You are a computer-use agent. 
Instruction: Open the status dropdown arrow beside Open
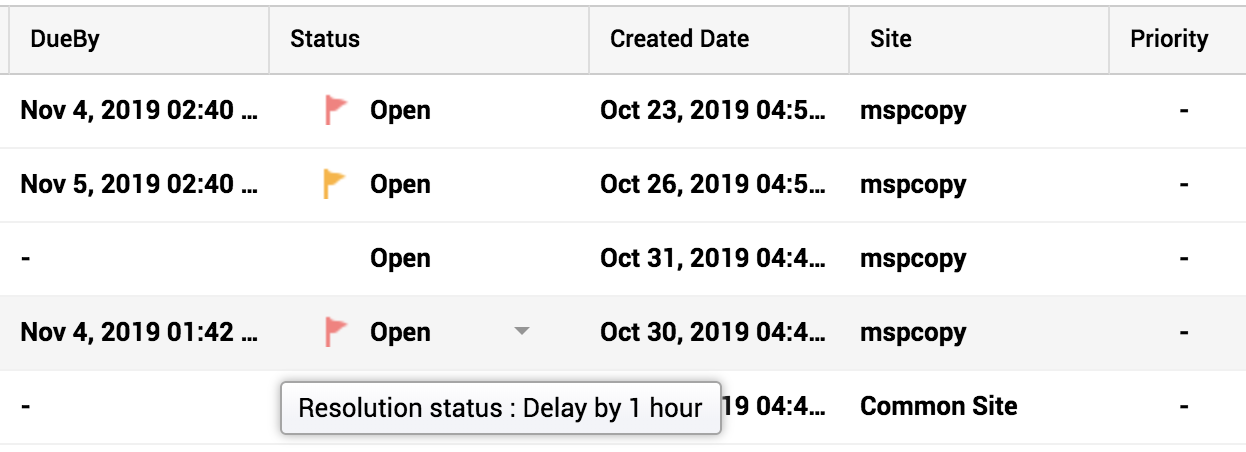[x=520, y=332]
